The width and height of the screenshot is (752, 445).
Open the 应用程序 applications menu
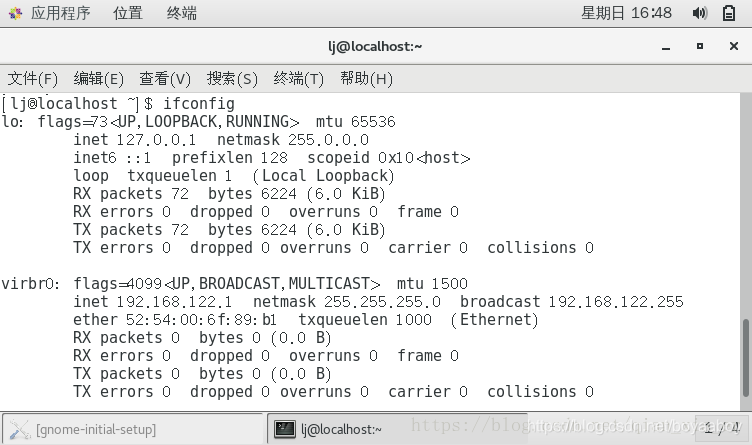tap(60, 13)
